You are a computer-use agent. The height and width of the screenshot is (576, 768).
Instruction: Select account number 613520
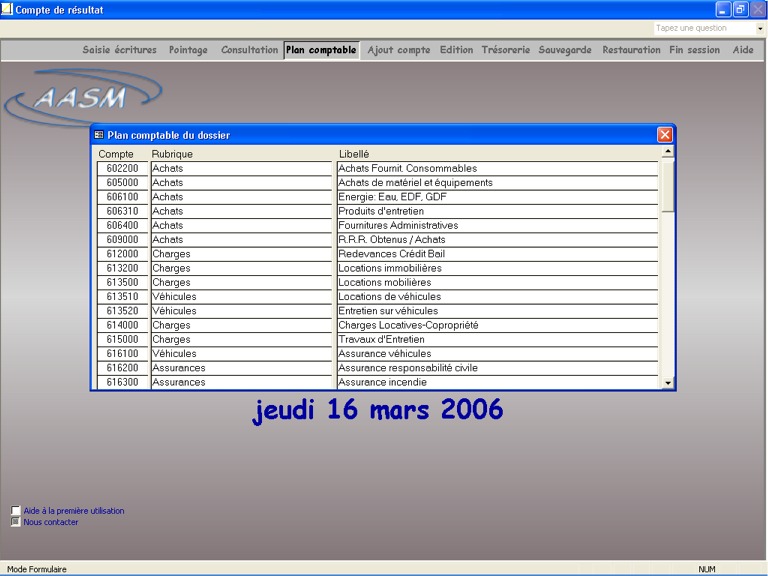122,311
